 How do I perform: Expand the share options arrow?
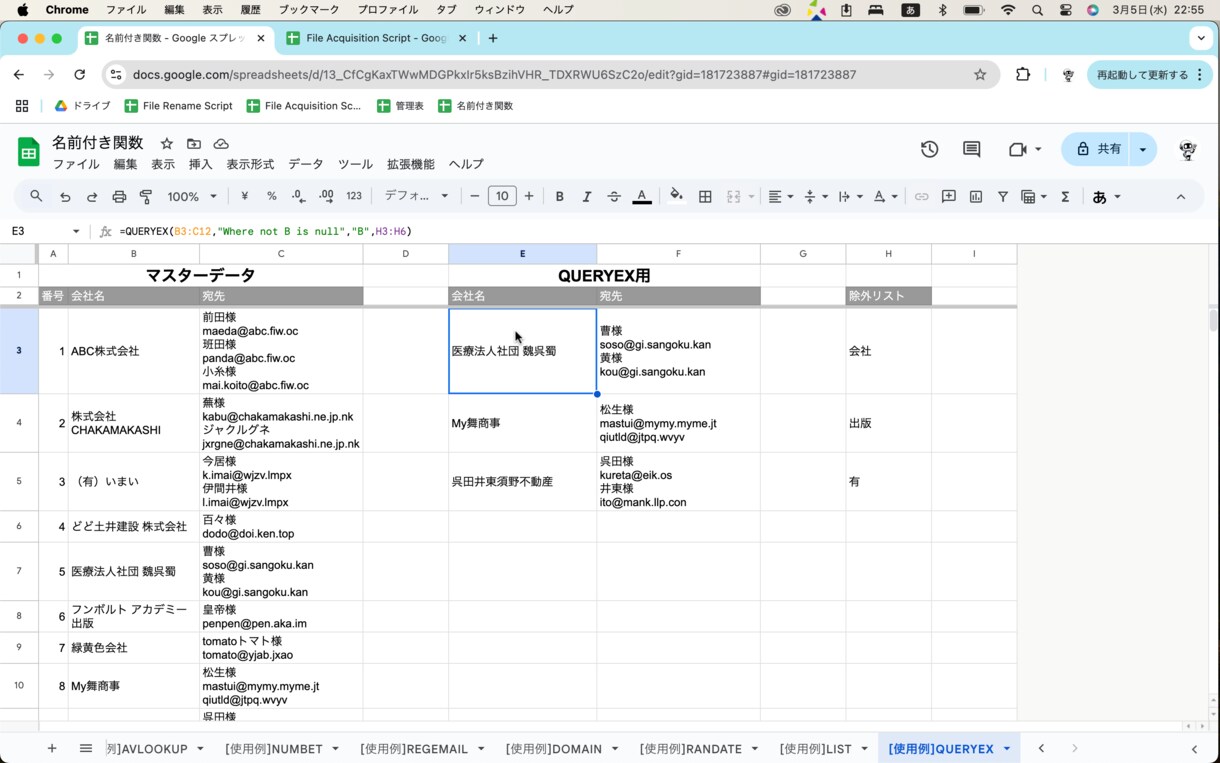coord(1143,149)
